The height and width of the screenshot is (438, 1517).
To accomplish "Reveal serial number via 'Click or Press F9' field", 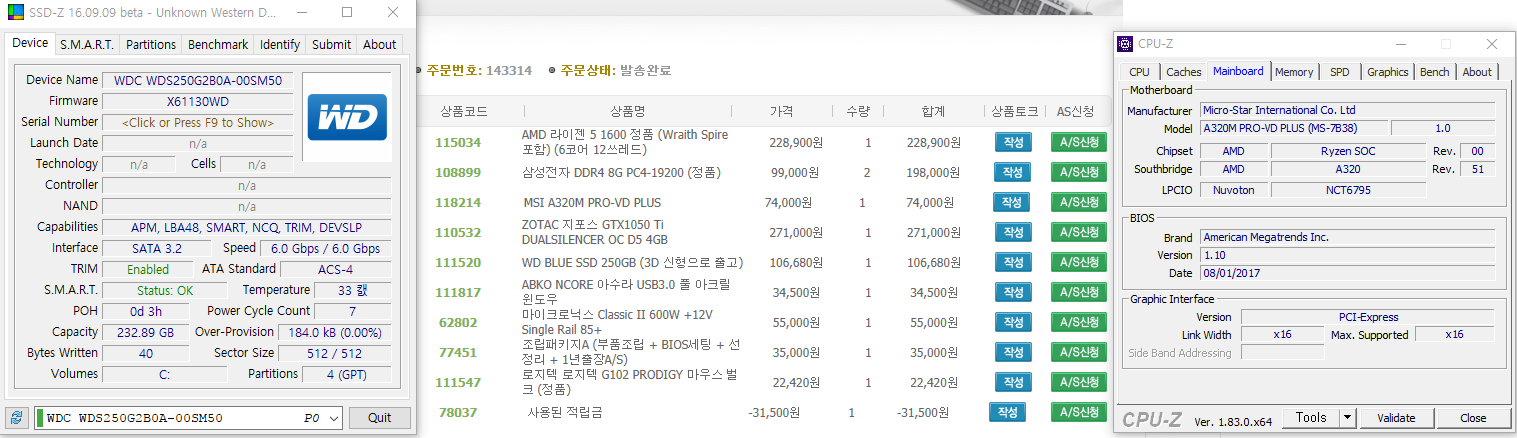I will (198, 122).
